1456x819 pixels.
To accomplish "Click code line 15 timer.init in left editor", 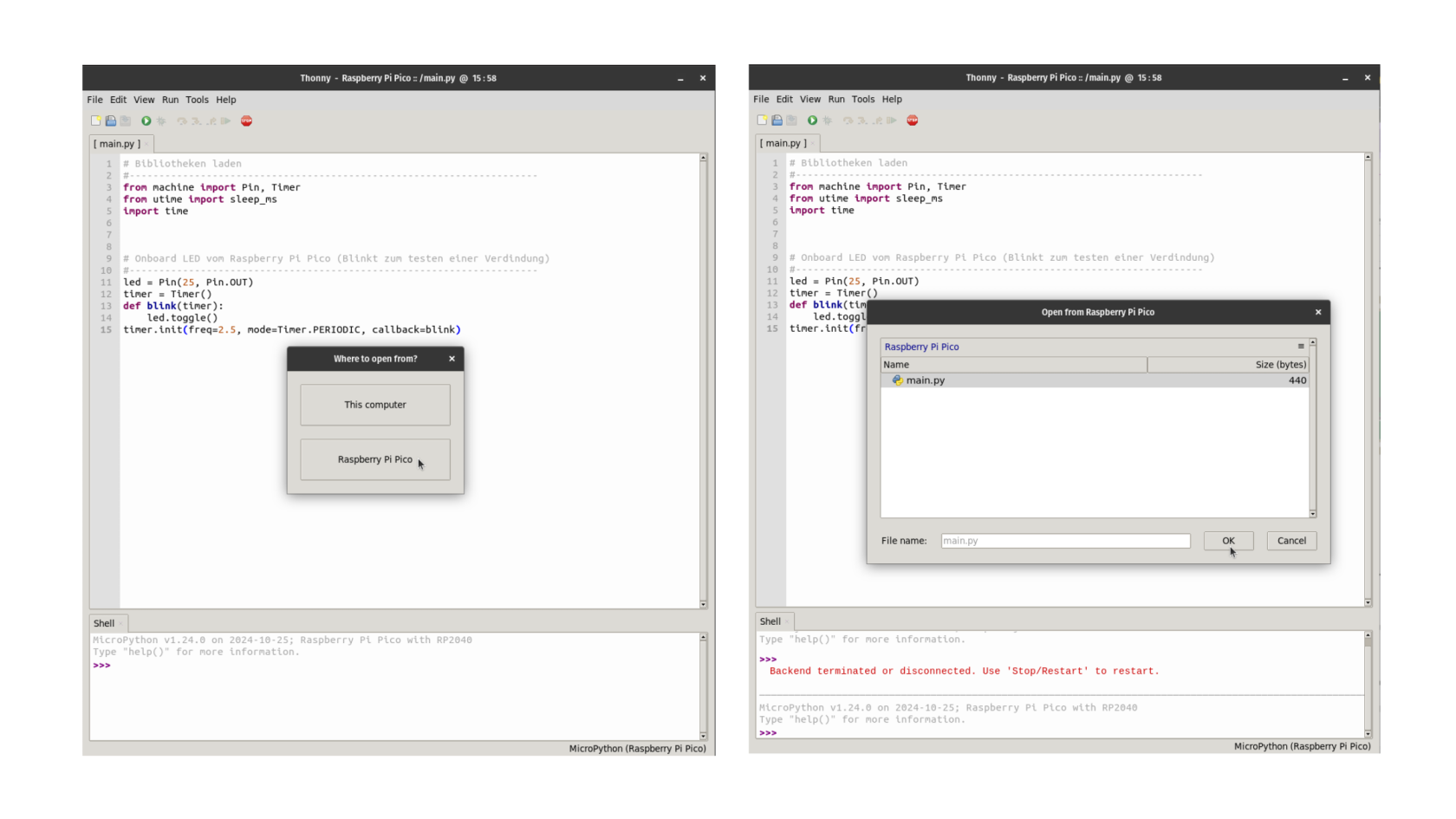I will [x=292, y=330].
